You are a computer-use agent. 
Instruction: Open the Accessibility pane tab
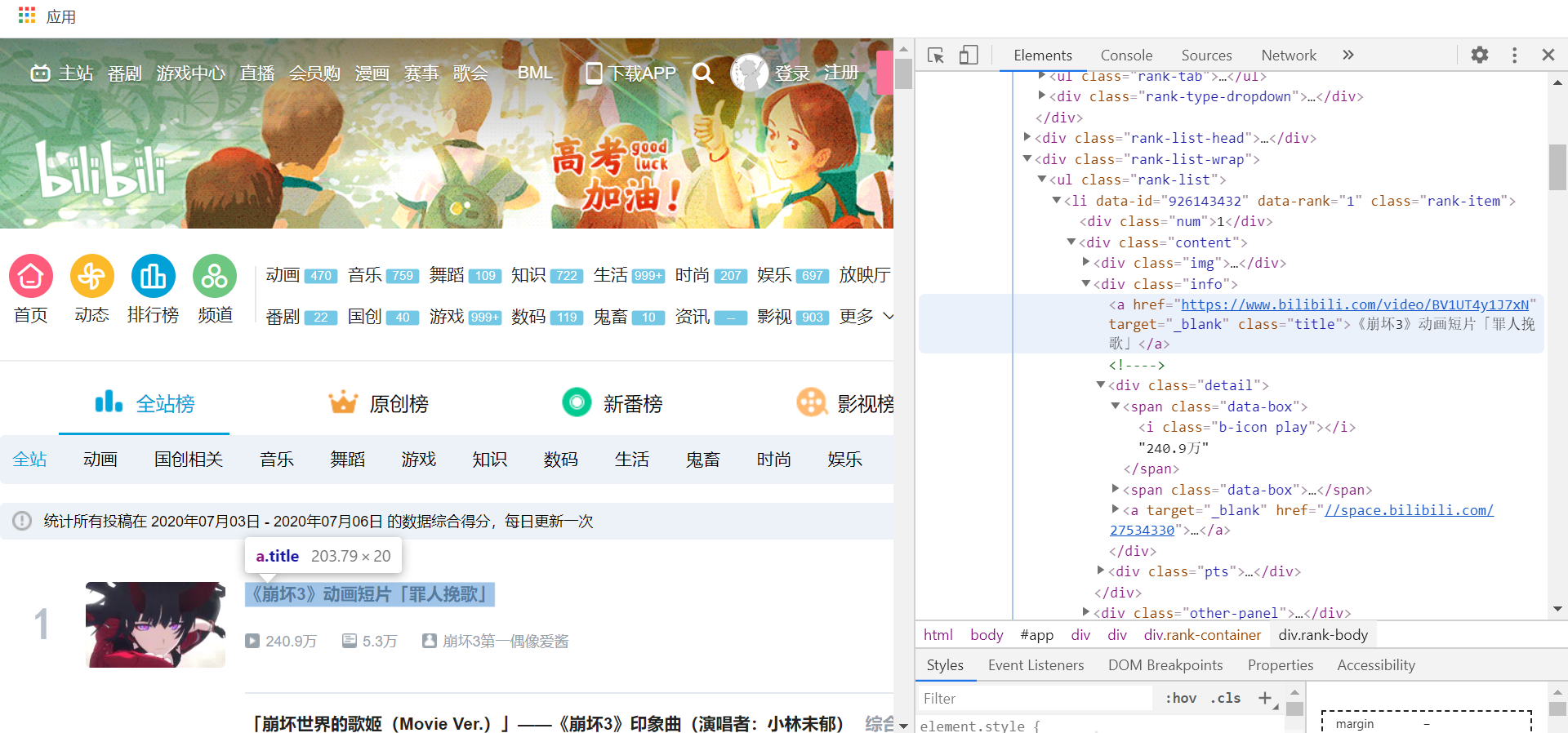(x=1376, y=665)
